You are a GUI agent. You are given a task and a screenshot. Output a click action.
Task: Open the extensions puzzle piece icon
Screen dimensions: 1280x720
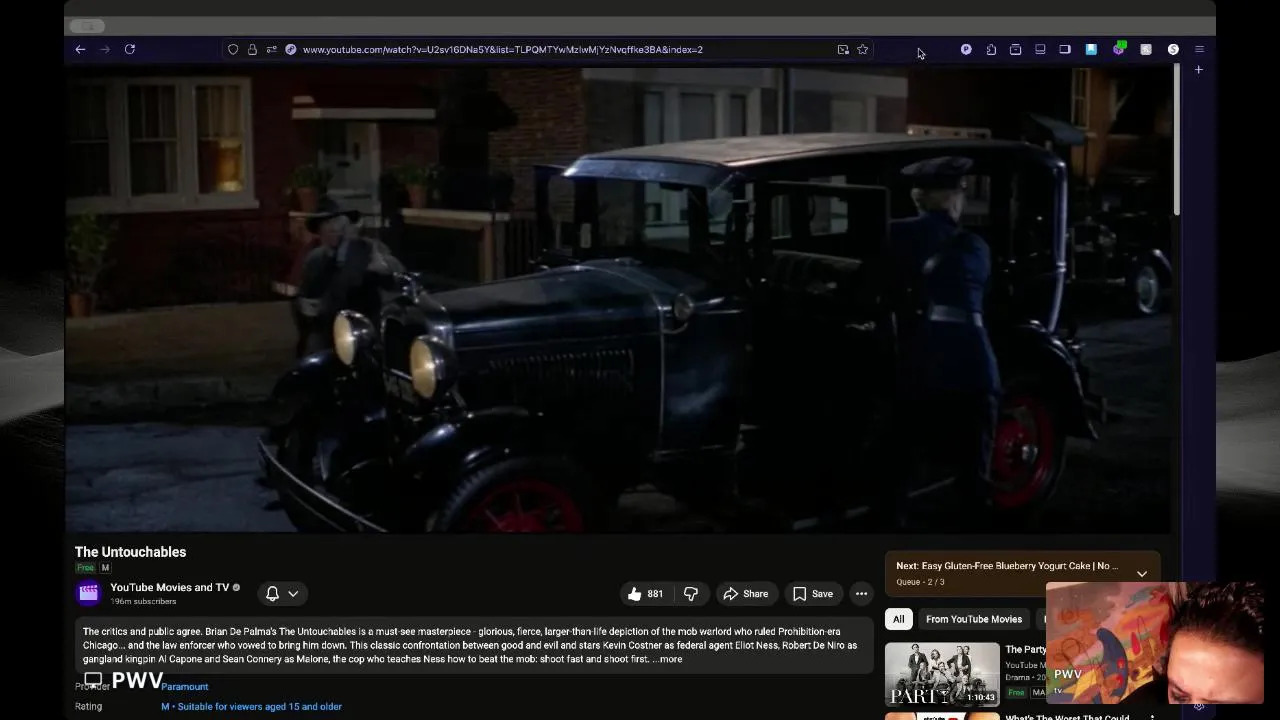click(991, 49)
